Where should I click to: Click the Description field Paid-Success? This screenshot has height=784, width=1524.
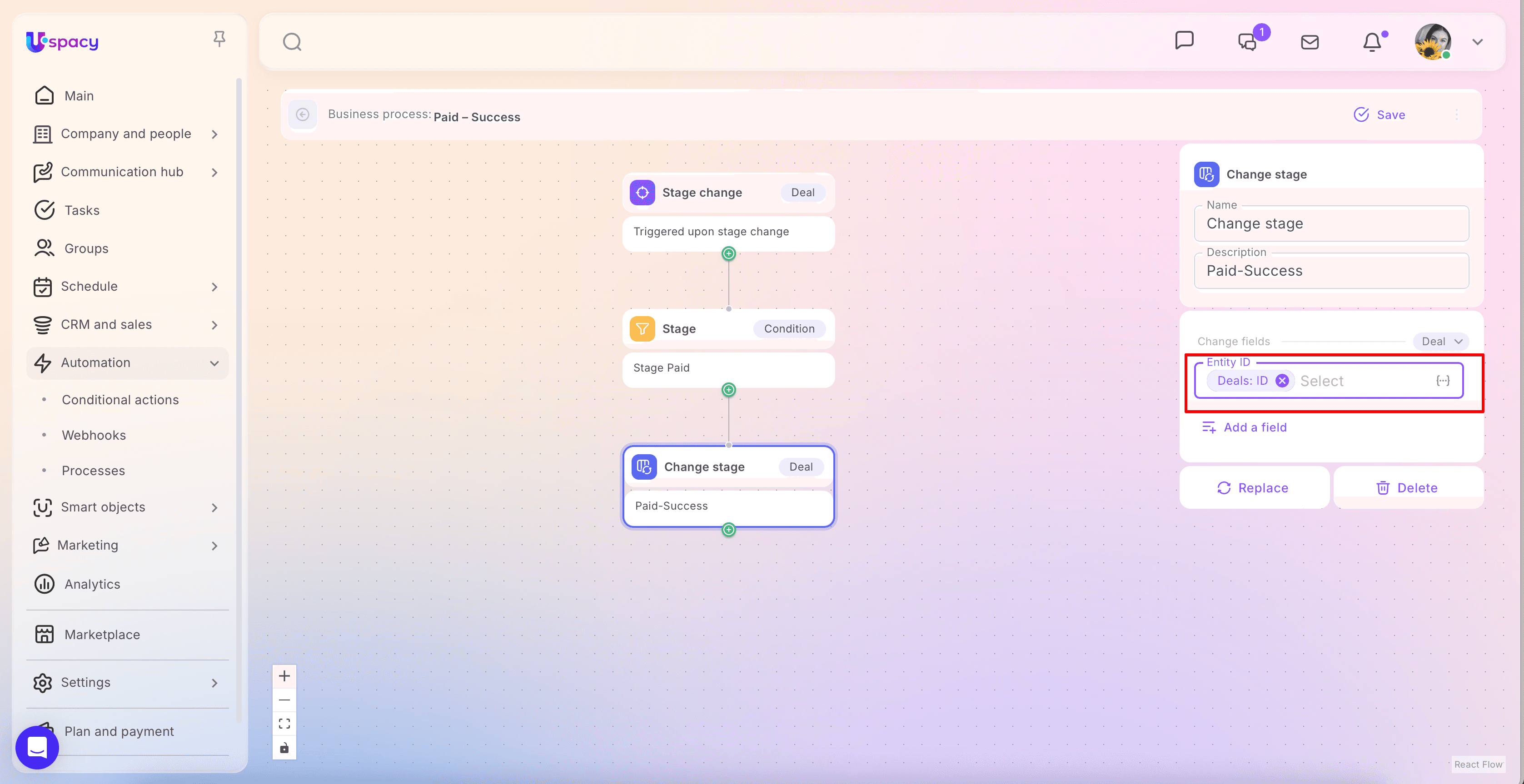pyautogui.click(x=1330, y=271)
